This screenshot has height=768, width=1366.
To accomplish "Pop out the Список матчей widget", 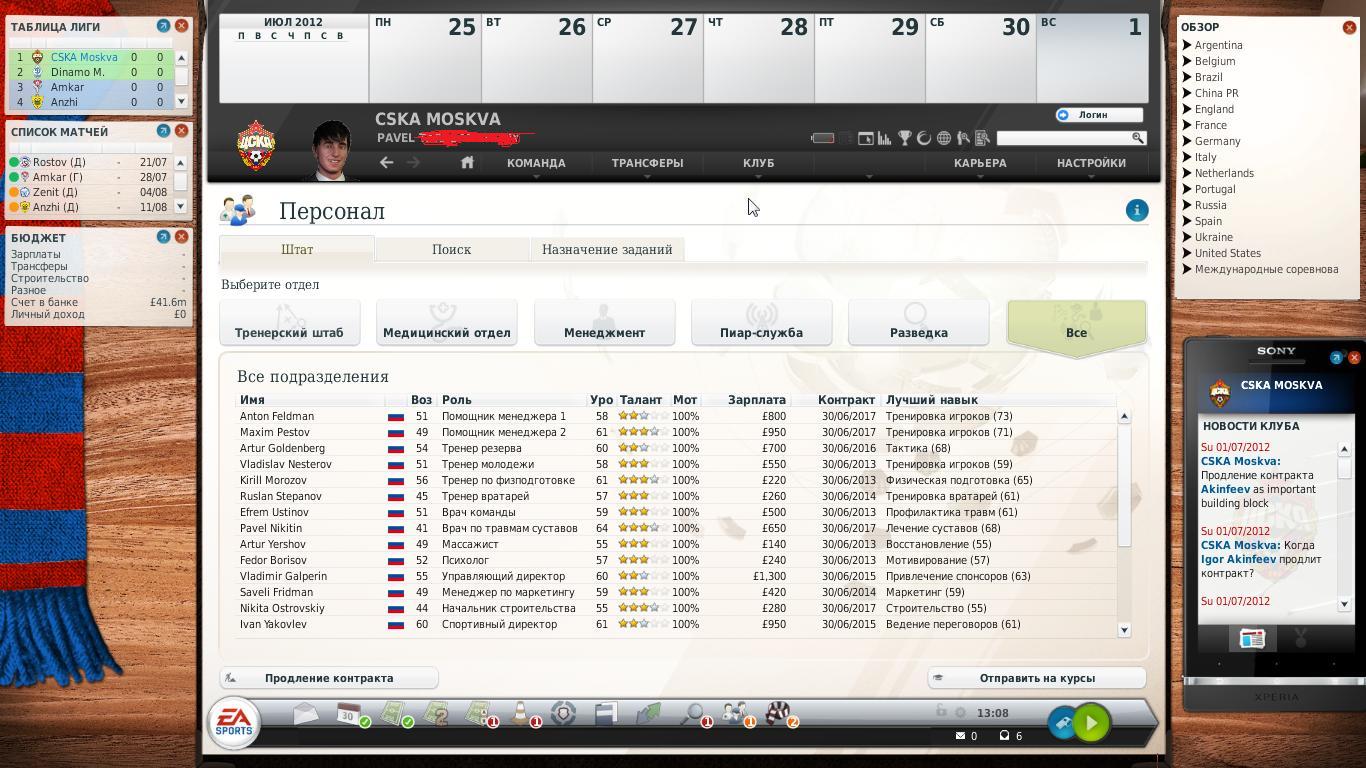I will point(163,131).
